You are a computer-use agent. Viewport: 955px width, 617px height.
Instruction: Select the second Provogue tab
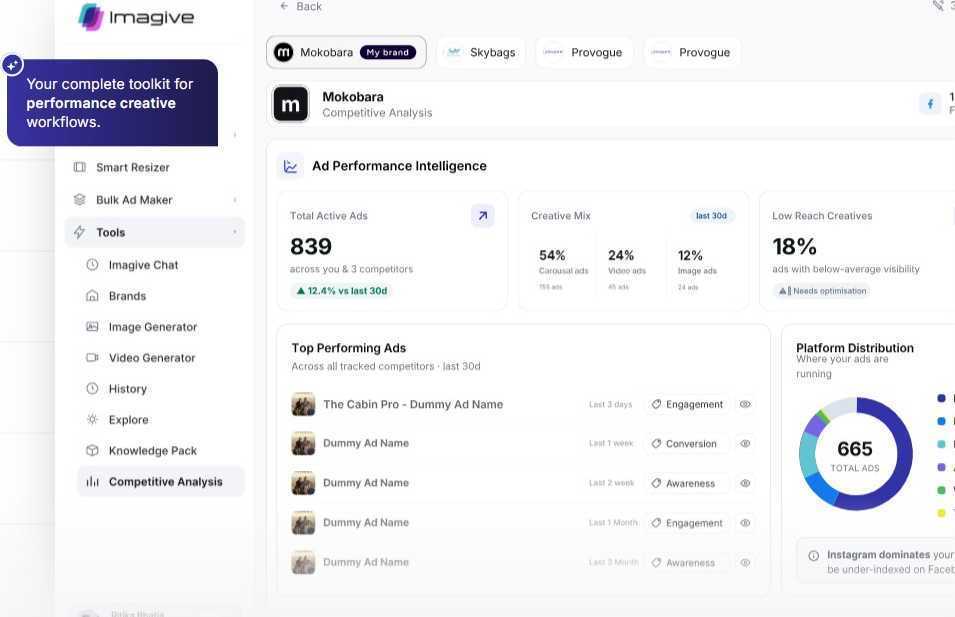click(x=691, y=52)
